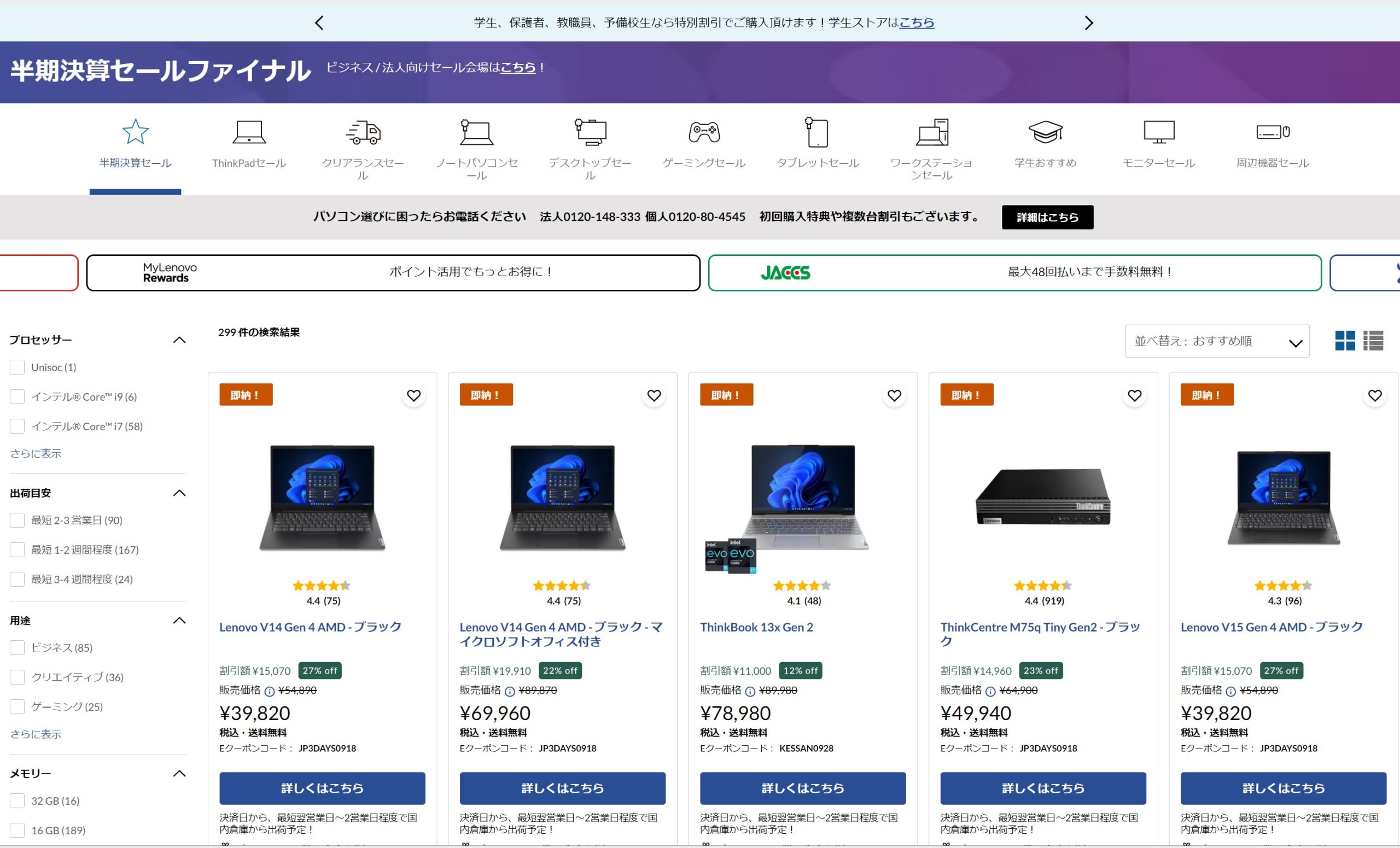Show price info icon for ThinkBook 13x

coord(750,691)
